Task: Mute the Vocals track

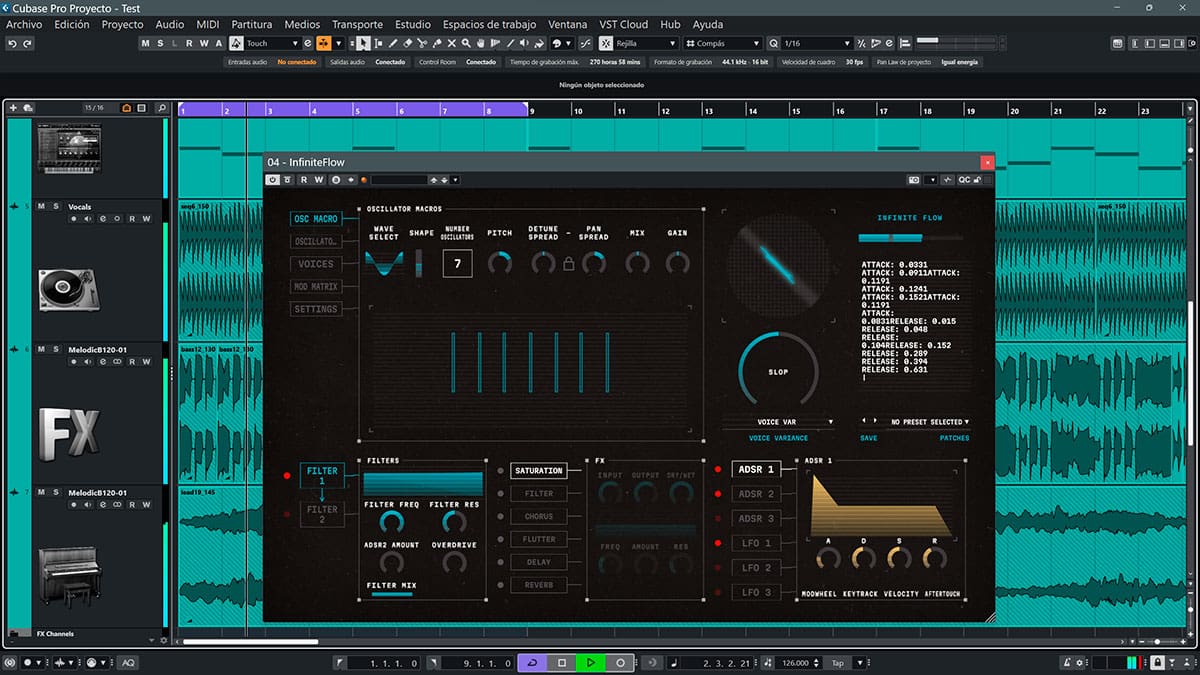Action: [x=42, y=206]
